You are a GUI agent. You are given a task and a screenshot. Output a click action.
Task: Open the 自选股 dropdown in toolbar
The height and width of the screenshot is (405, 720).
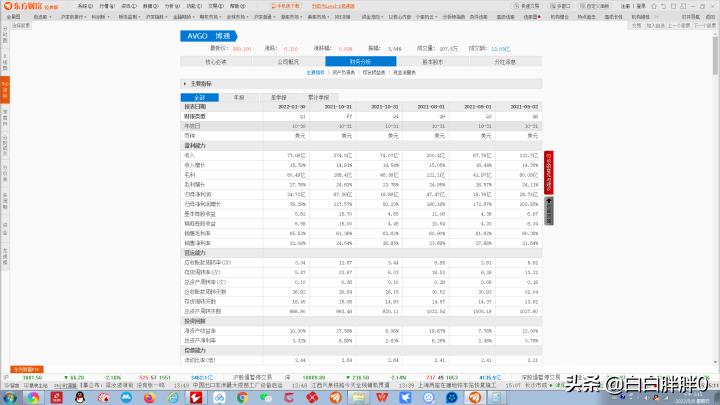[42, 17]
